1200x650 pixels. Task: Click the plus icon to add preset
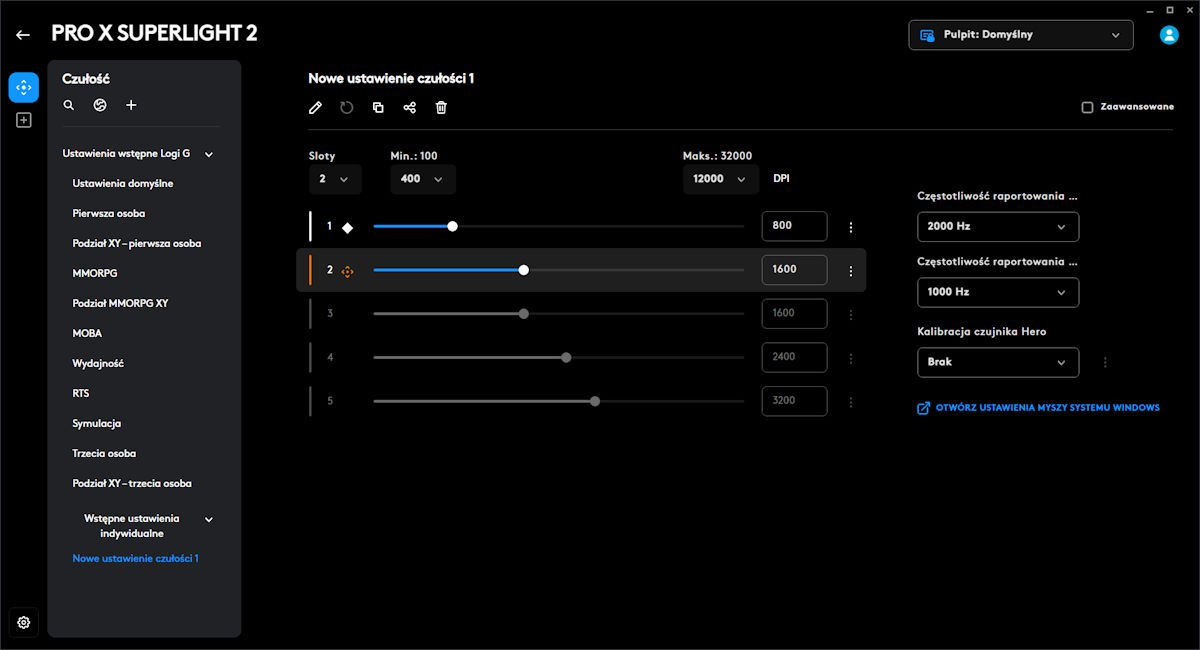click(x=131, y=105)
